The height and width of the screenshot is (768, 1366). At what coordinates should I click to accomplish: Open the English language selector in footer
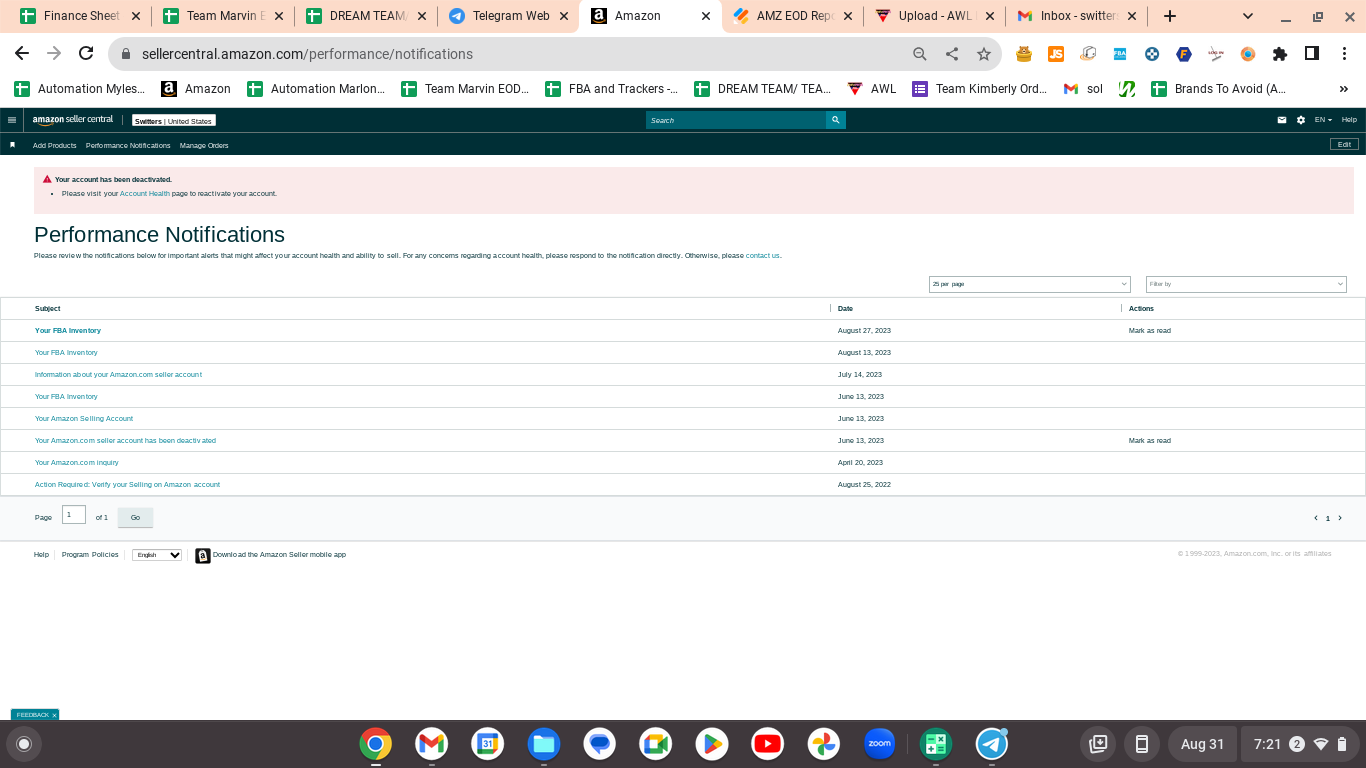point(157,555)
